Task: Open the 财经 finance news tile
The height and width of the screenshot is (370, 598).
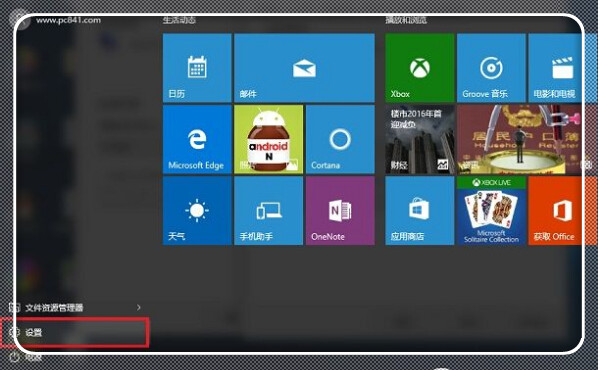Action: [420, 139]
